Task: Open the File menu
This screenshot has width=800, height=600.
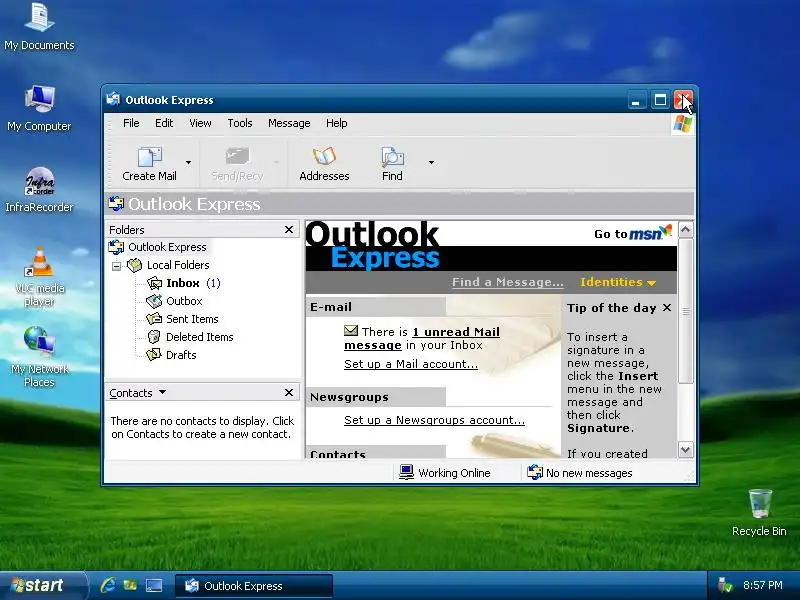Action: [131, 123]
